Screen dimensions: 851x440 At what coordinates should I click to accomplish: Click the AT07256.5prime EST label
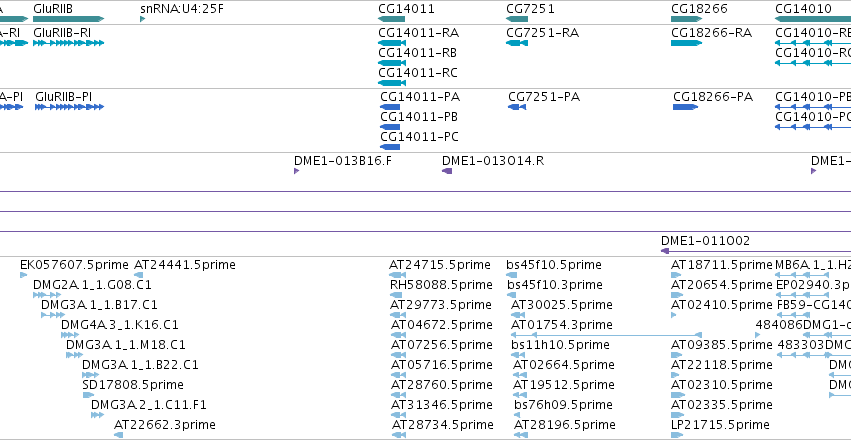click(442, 345)
